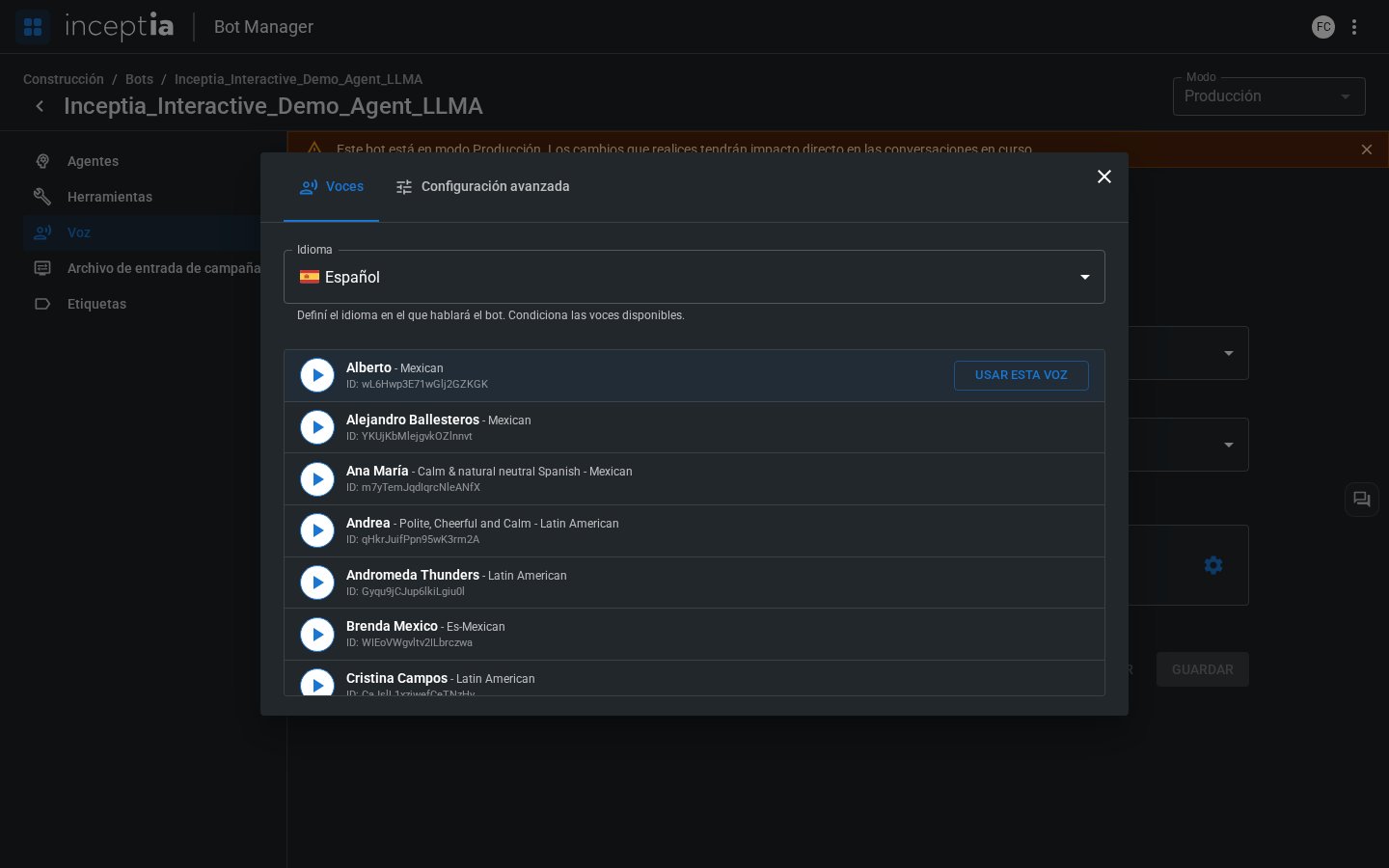
Task: Click USAR ESTA VOZ for Alberto
Action: (1021, 375)
